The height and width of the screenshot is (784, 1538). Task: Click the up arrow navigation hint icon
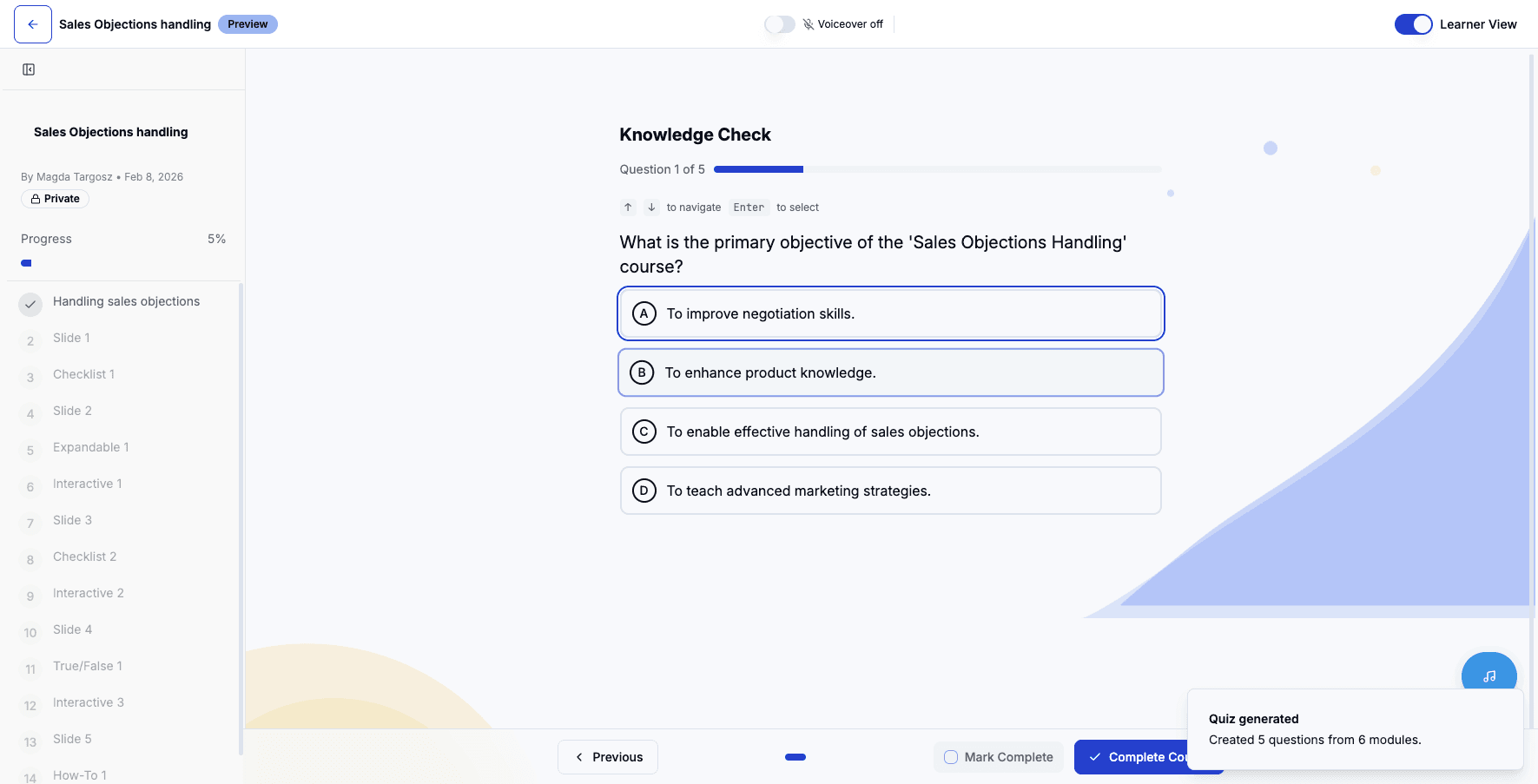click(628, 207)
